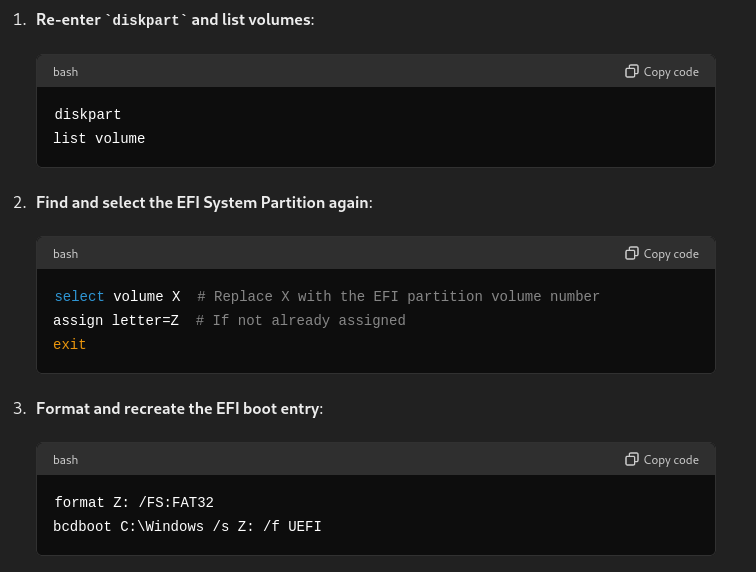Click the "bcdboot C:\Windows /s Z: /f UEFI" line
The image size is (756, 572).
[187, 527]
